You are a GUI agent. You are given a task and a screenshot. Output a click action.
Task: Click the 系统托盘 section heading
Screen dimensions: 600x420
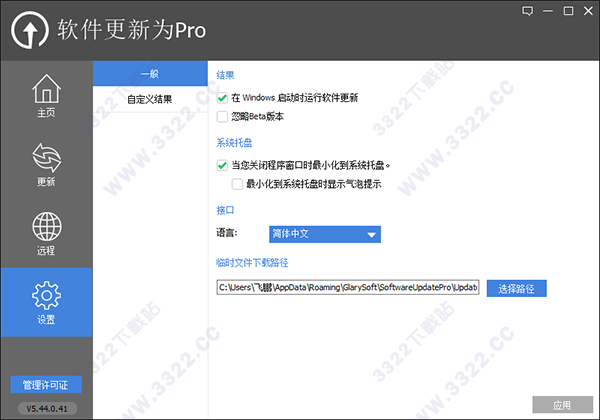tap(234, 143)
